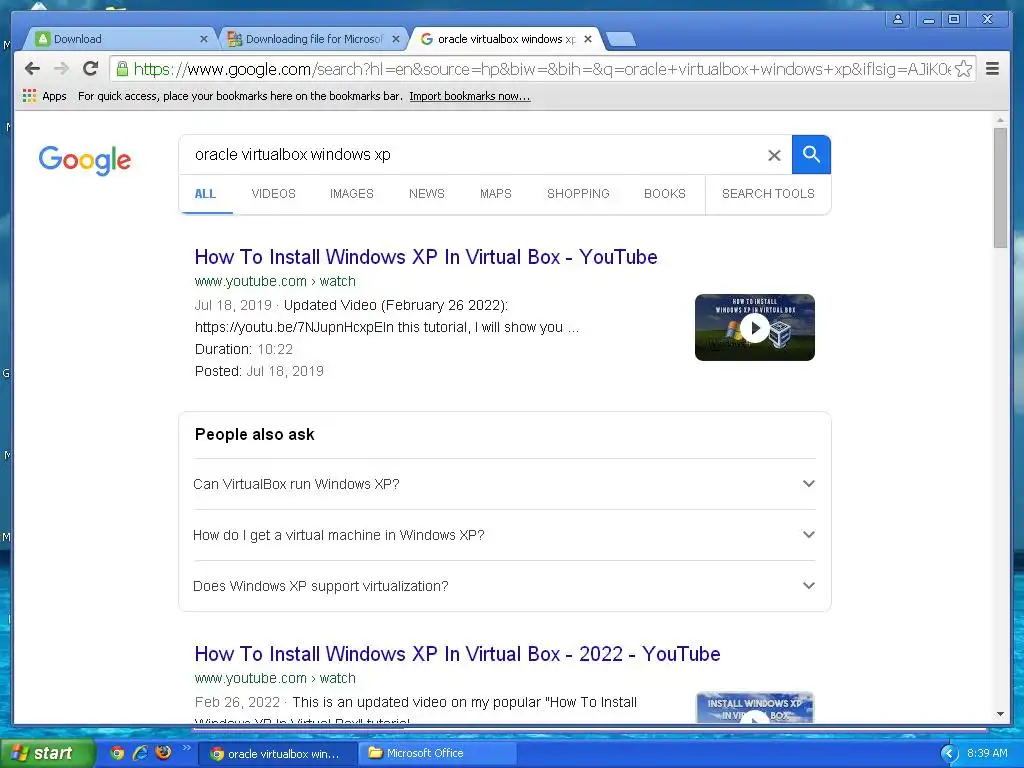
Task: Click the first result's www.youtube.com › watch URL
Action: click(275, 281)
